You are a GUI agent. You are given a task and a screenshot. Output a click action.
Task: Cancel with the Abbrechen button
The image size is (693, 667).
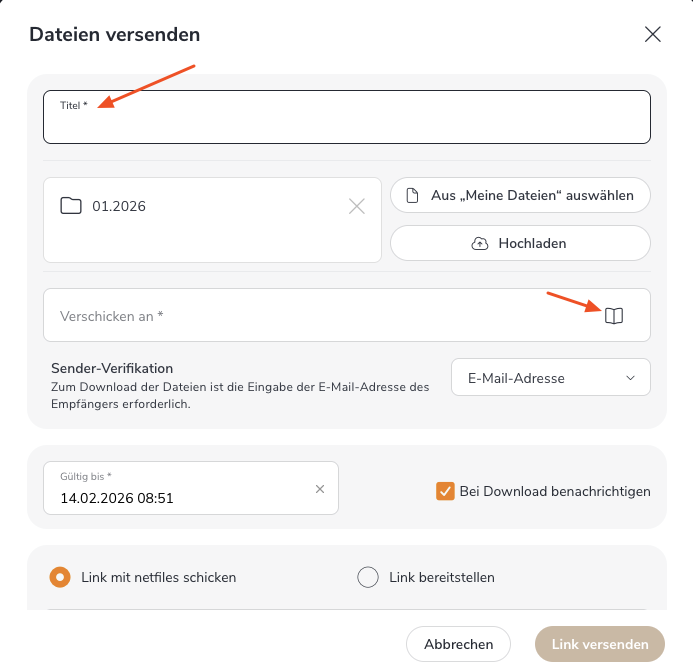tap(458, 644)
